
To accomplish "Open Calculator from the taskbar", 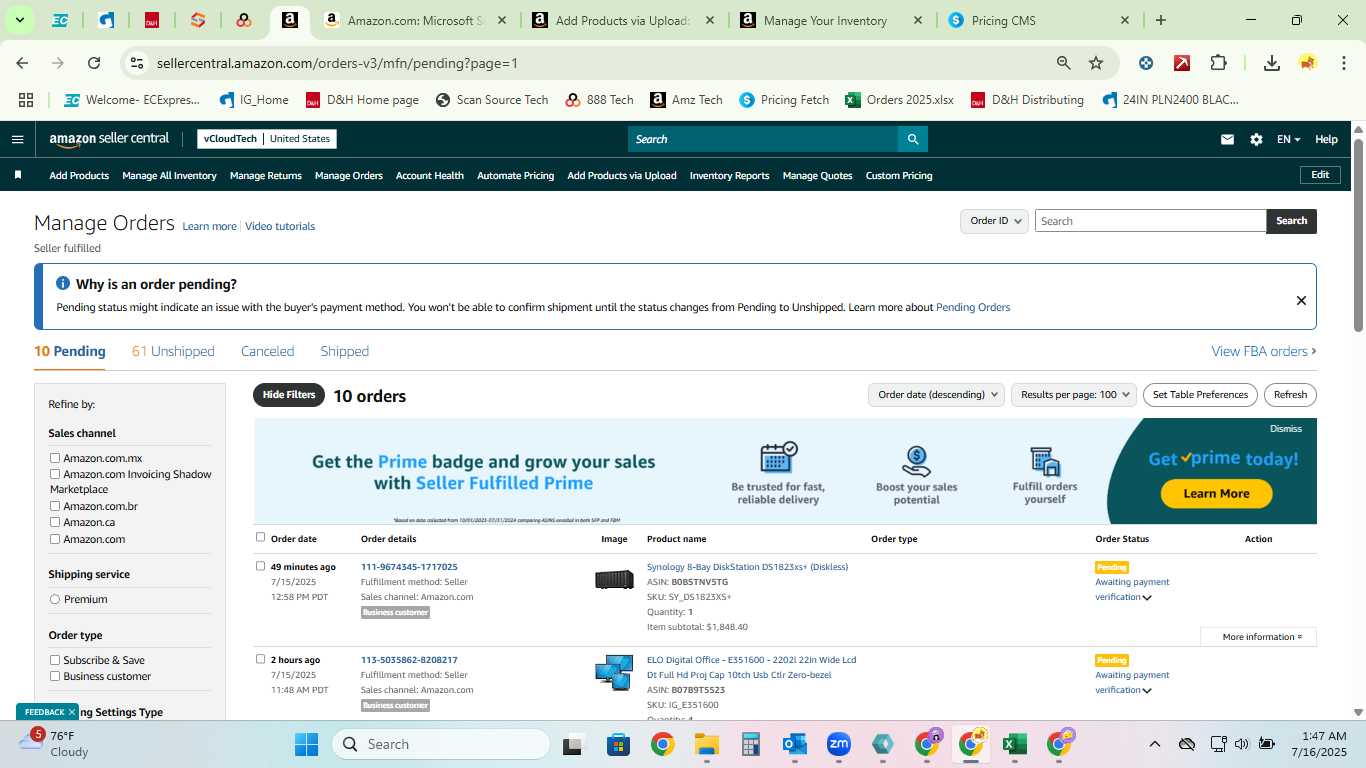I will (751, 744).
